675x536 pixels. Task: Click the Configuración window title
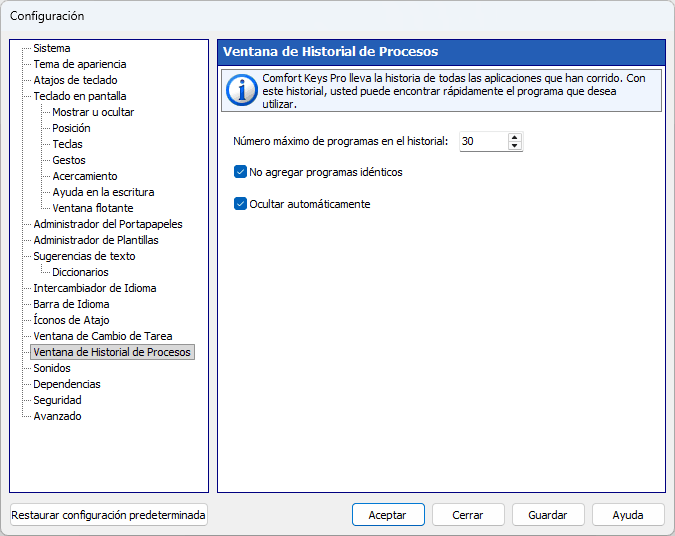click(47, 16)
